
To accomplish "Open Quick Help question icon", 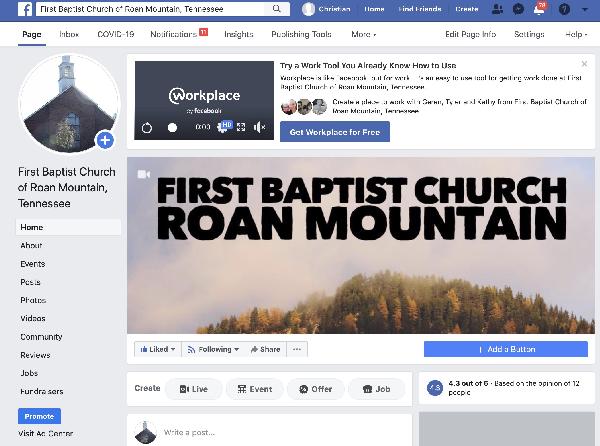I will (x=563, y=8).
